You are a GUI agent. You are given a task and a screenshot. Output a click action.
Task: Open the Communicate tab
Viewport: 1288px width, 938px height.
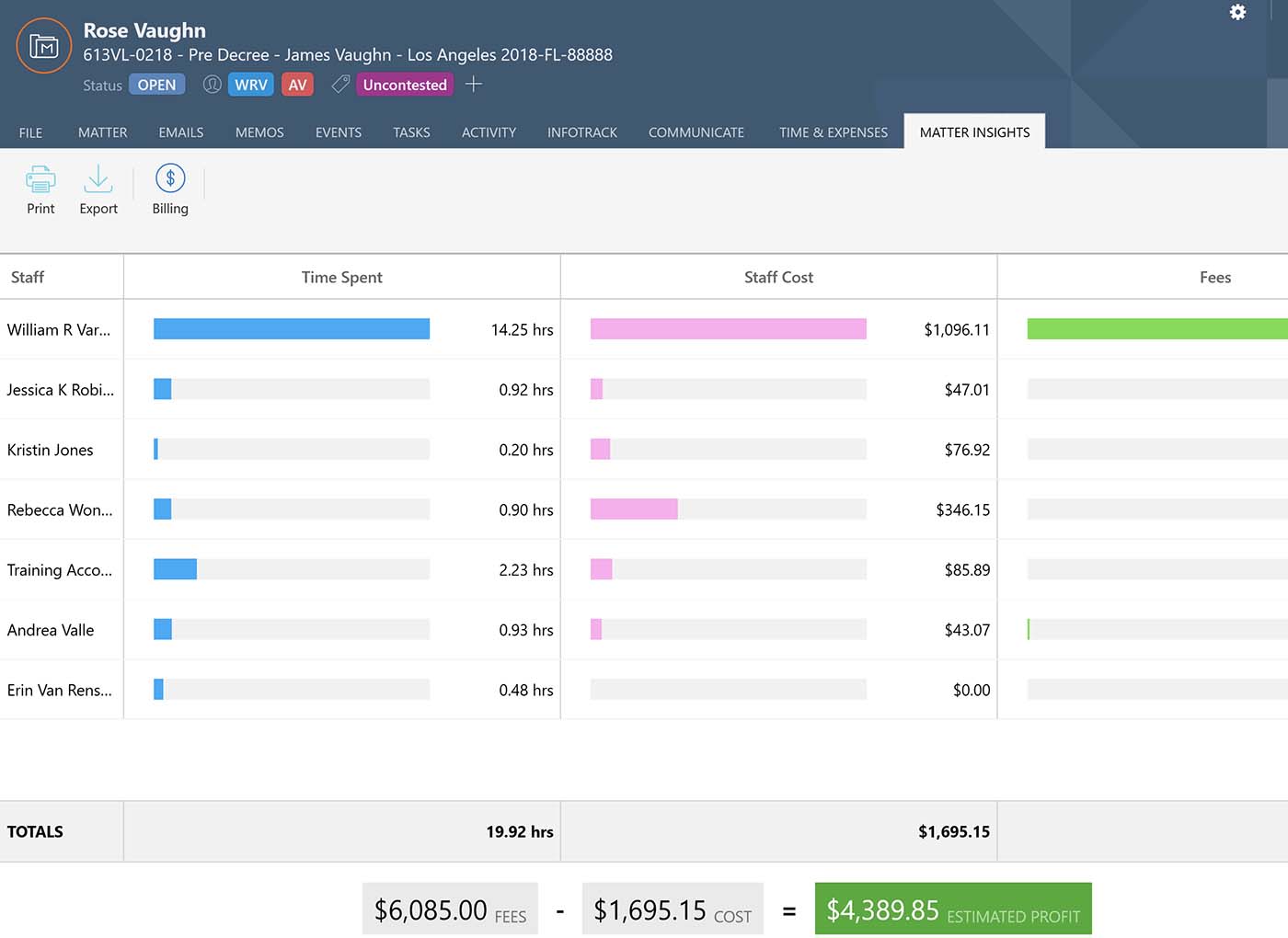[x=696, y=132]
